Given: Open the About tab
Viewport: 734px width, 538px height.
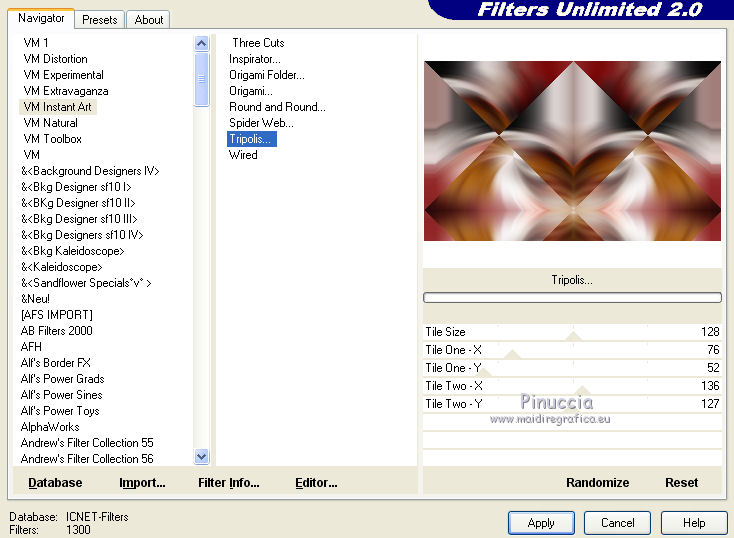Looking at the screenshot, I should 148,20.
